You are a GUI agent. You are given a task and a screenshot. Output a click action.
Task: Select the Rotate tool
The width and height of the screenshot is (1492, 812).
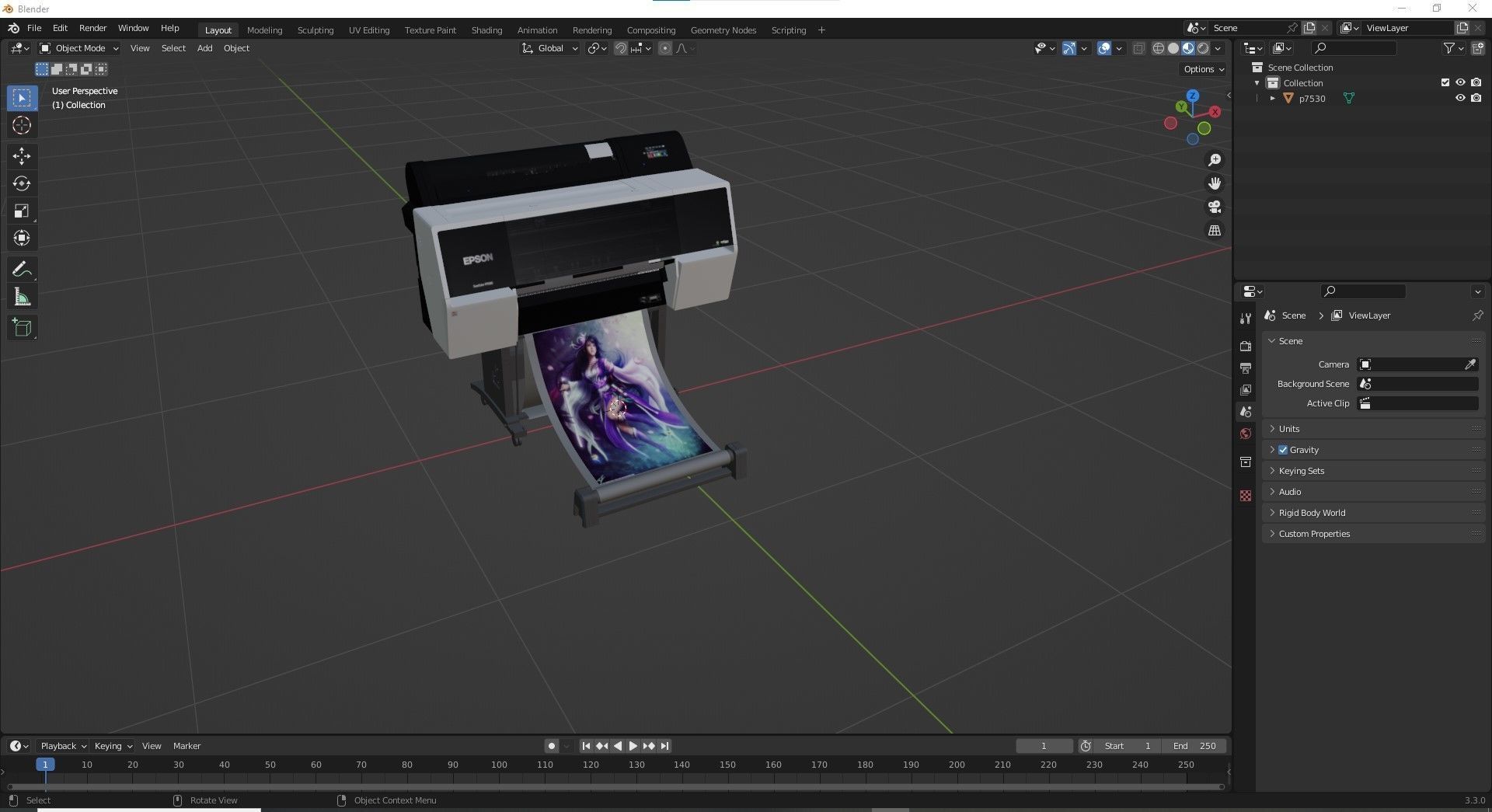22,183
